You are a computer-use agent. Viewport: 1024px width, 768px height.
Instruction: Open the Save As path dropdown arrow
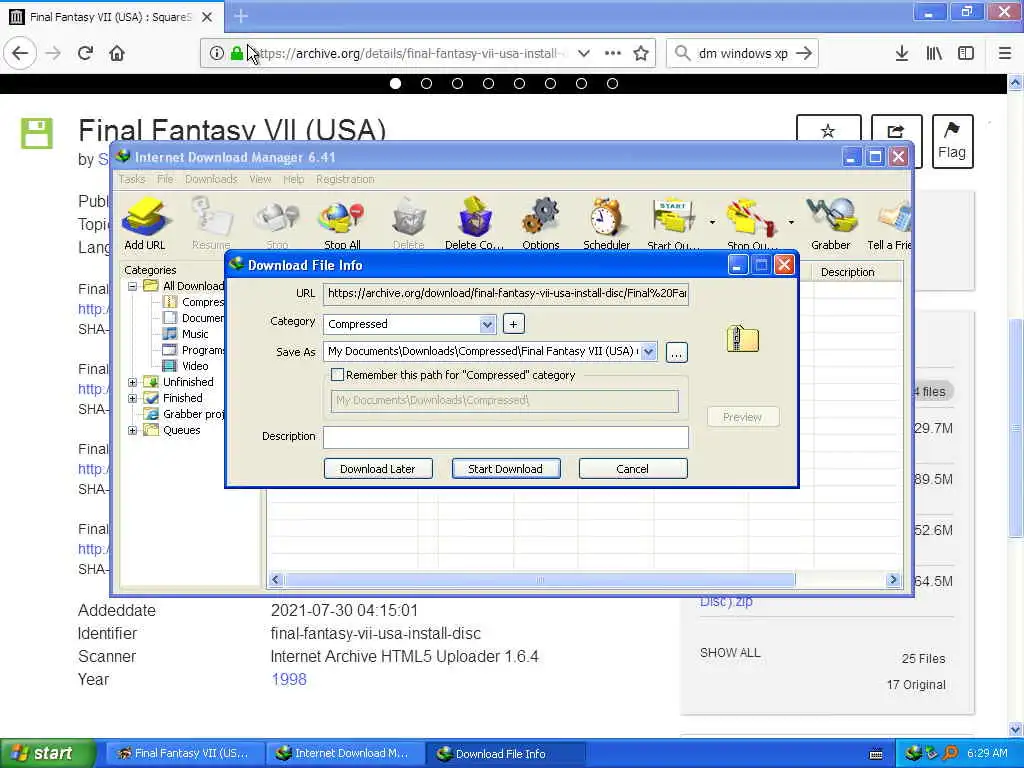click(x=648, y=351)
